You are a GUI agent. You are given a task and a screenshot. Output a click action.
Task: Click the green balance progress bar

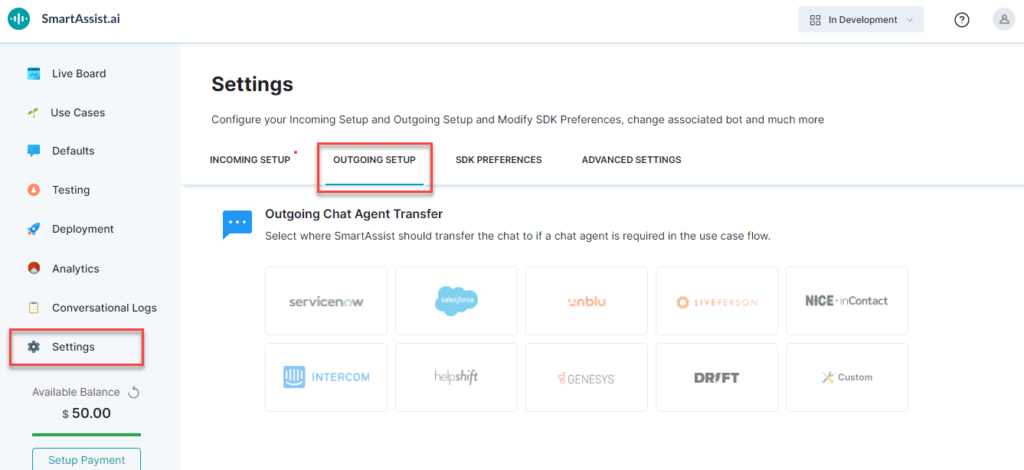coord(86,435)
